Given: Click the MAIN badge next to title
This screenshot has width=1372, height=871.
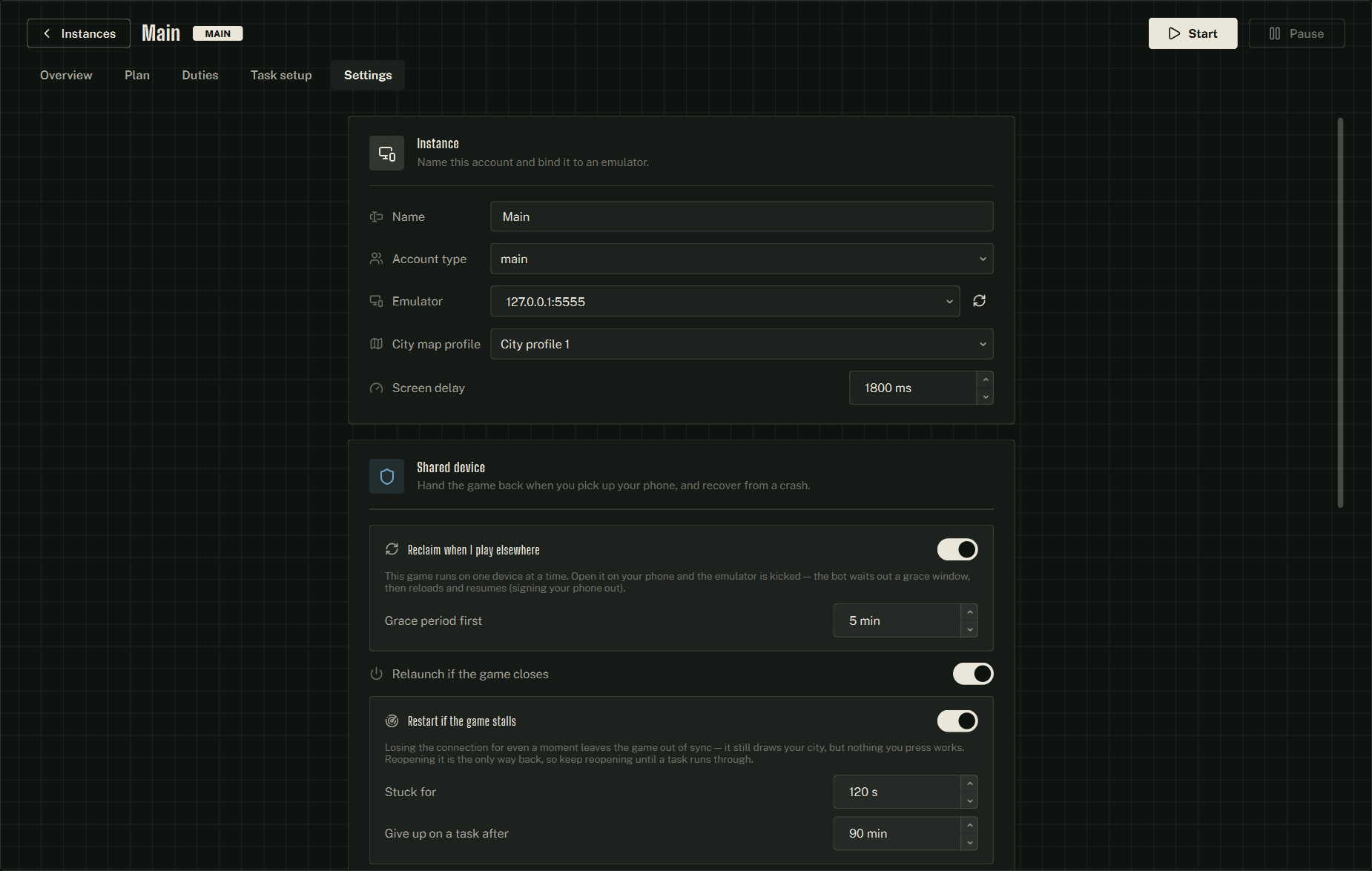Looking at the screenshot, I should pyautogui.click(x=218, y=33).
